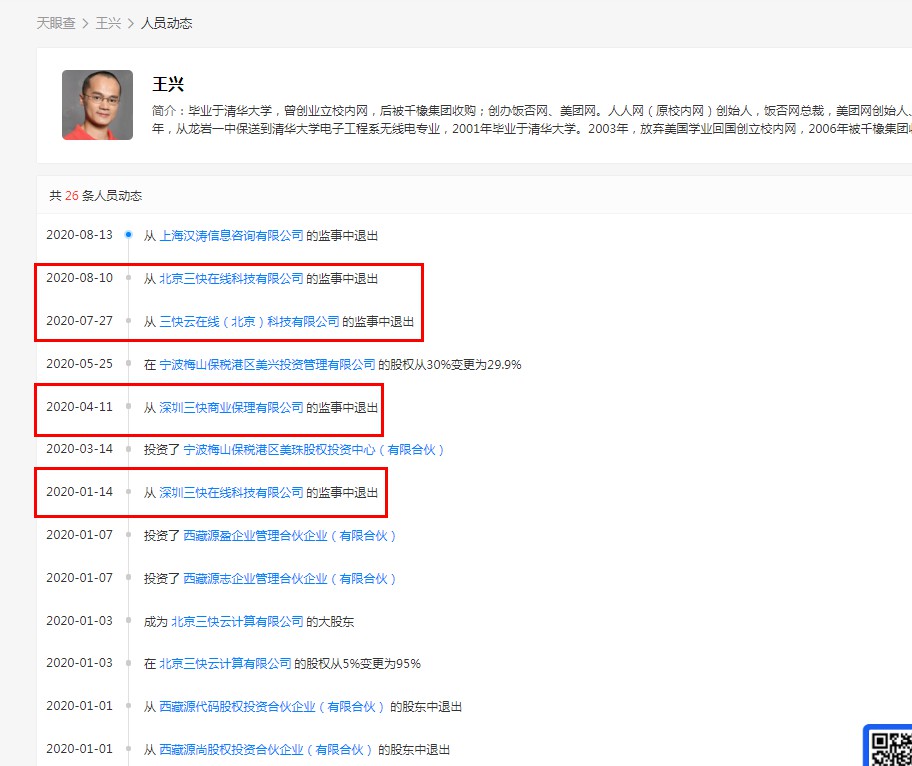This screenshot has height=766, width=912.
Task: Open 宁波梅山保税港区美兴投资管理有限公司 link
Action: click(x=268, y=365)
